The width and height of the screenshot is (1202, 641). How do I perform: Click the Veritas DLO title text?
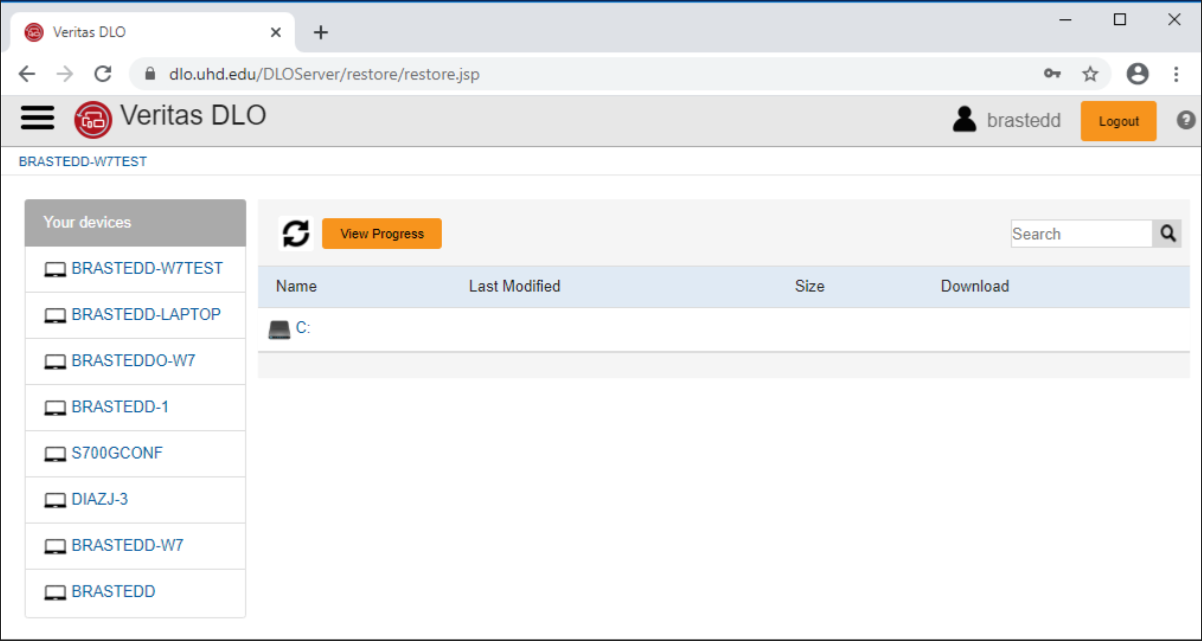tap(193, 116)
